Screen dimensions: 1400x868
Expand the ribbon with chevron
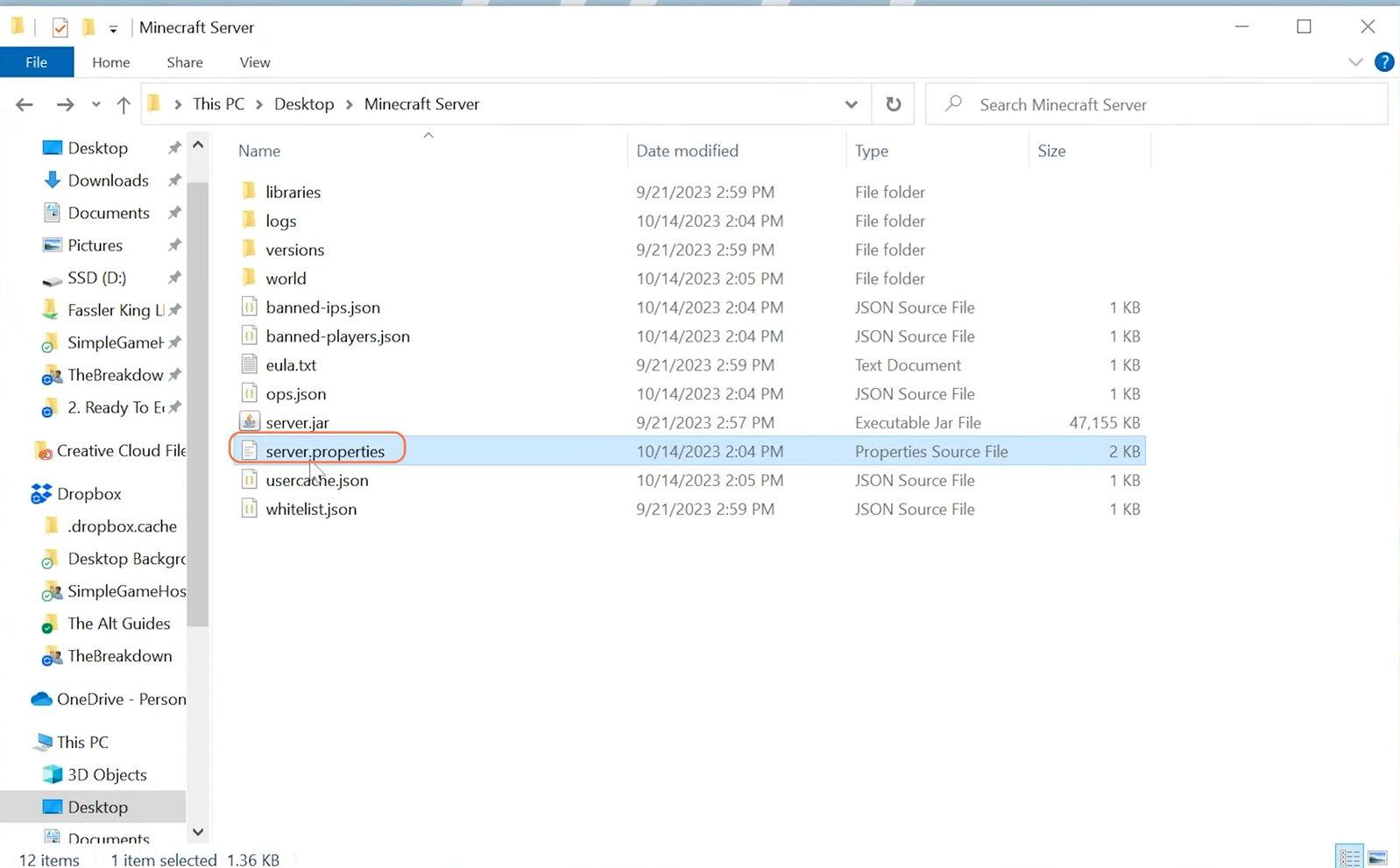click(x=1355, y=62)
